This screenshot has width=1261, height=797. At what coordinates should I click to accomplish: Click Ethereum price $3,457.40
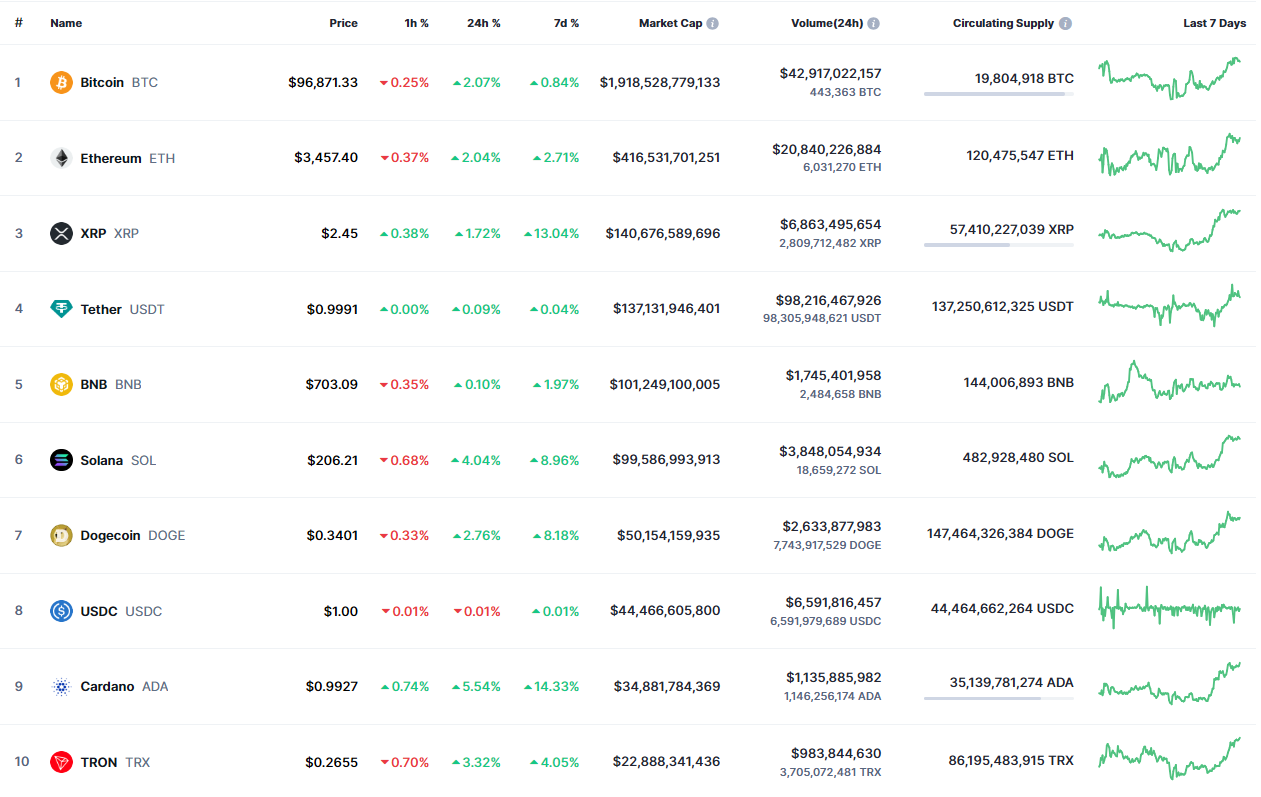click(326, 158)
